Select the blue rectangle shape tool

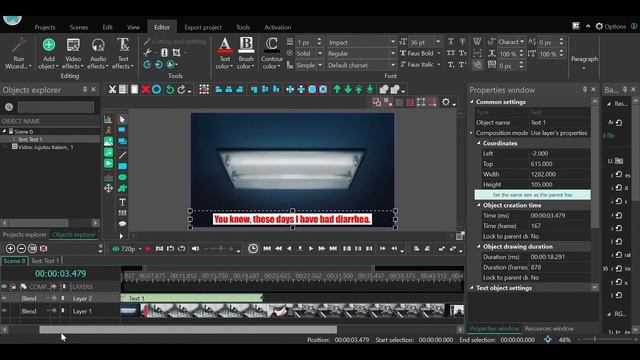(x=122, y=166)
